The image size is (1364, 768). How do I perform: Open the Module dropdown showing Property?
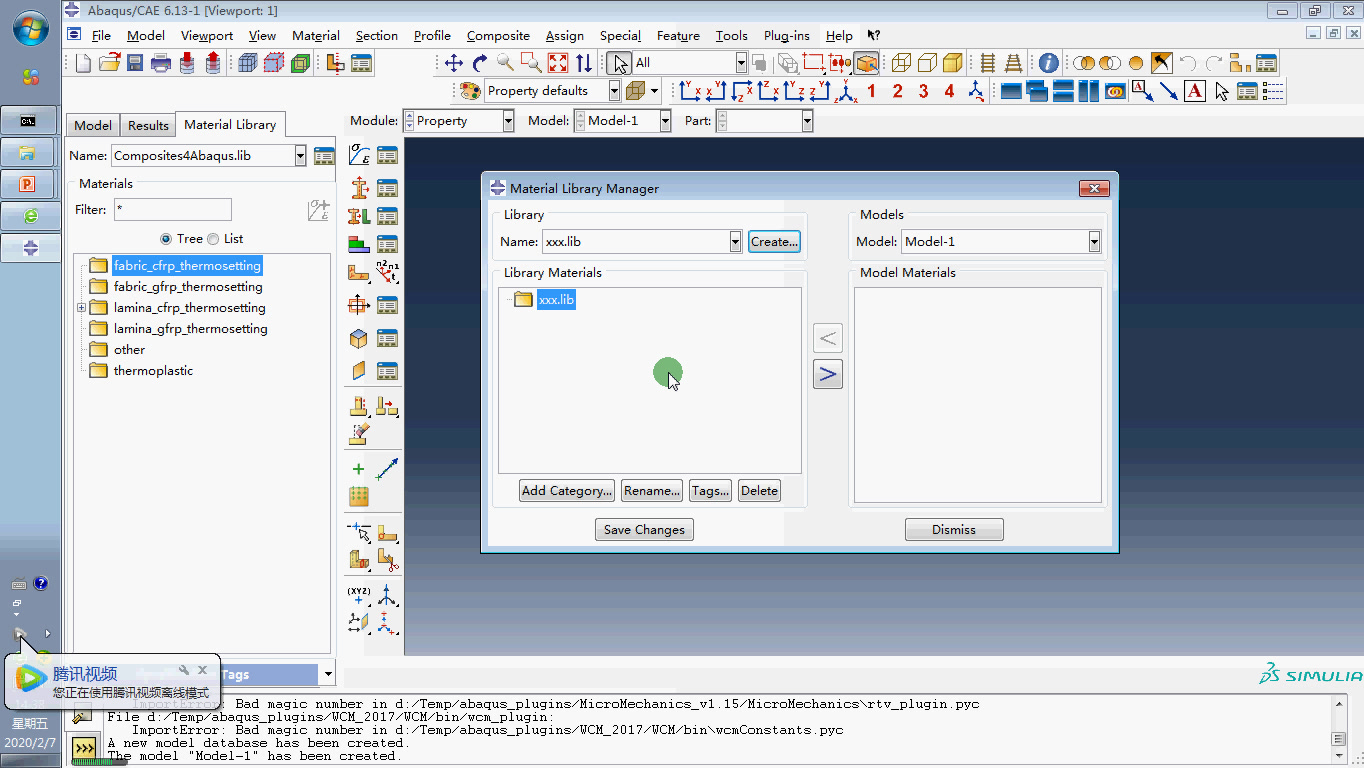pos(508,121)
